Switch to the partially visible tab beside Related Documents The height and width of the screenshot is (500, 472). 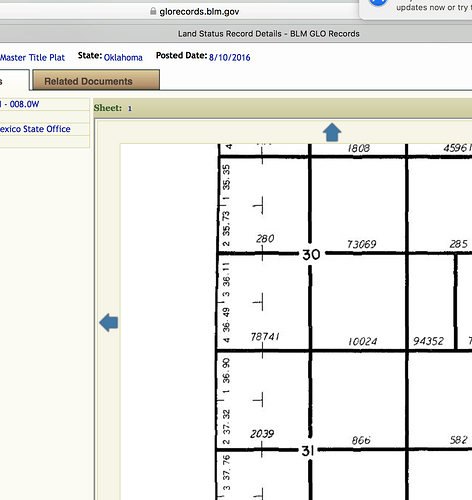point(13,80)
